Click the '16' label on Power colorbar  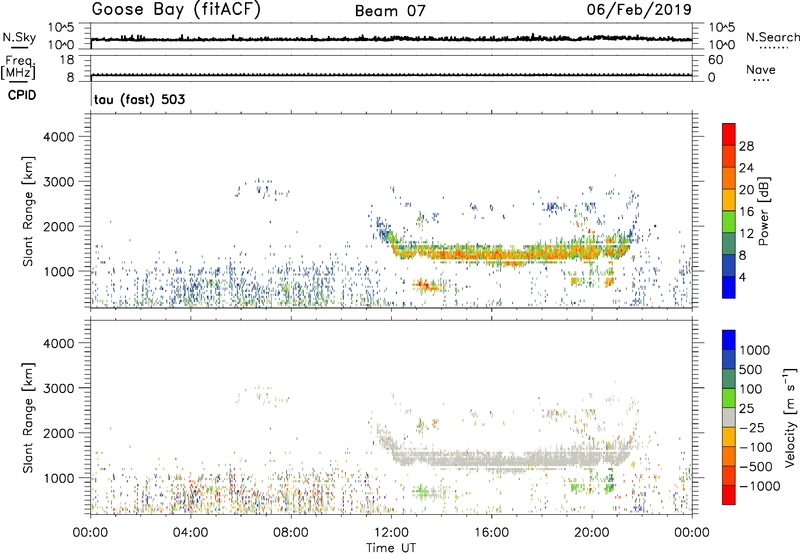[746, 212]
